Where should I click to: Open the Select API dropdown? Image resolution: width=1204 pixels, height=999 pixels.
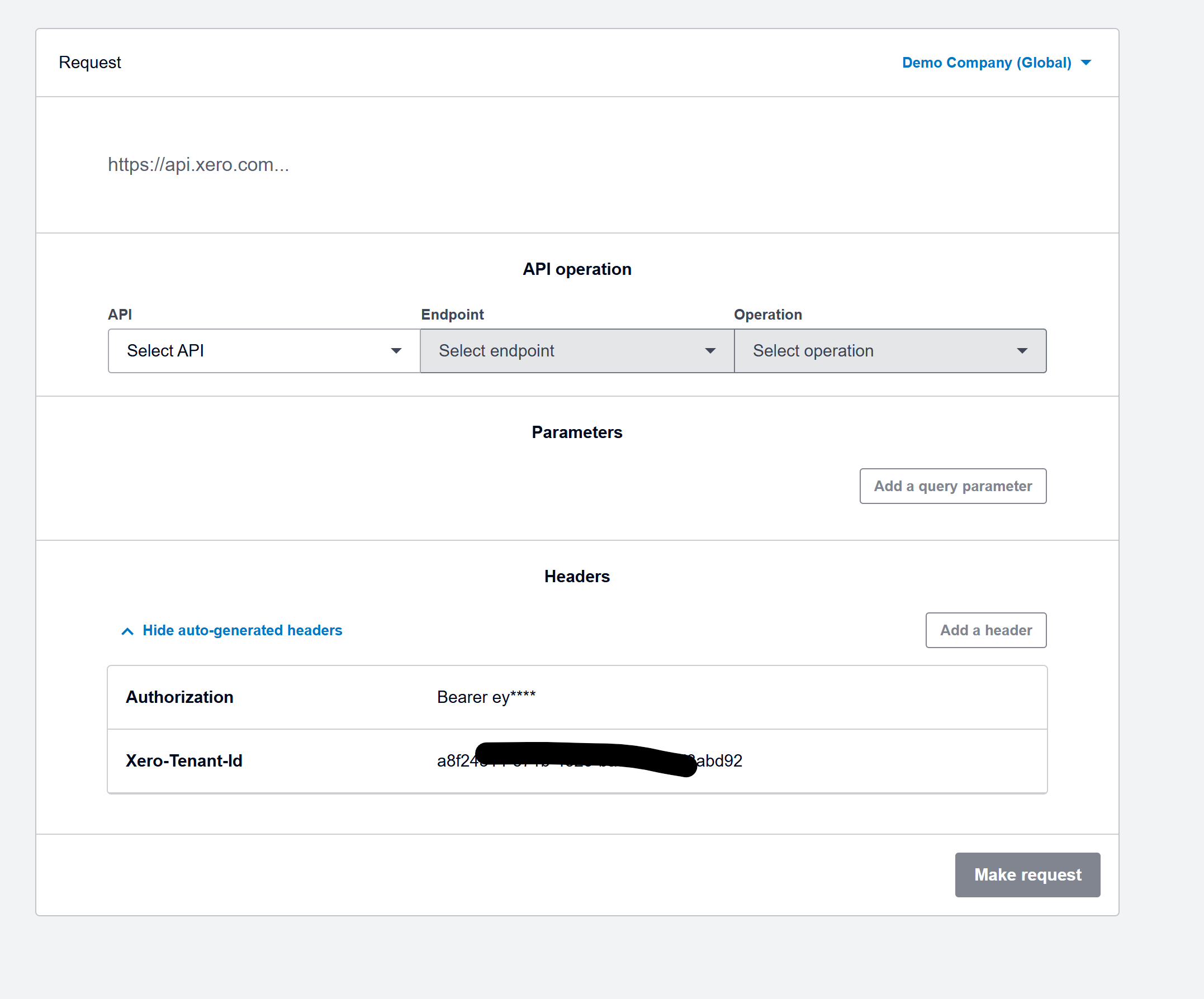[x=264, y=351]
